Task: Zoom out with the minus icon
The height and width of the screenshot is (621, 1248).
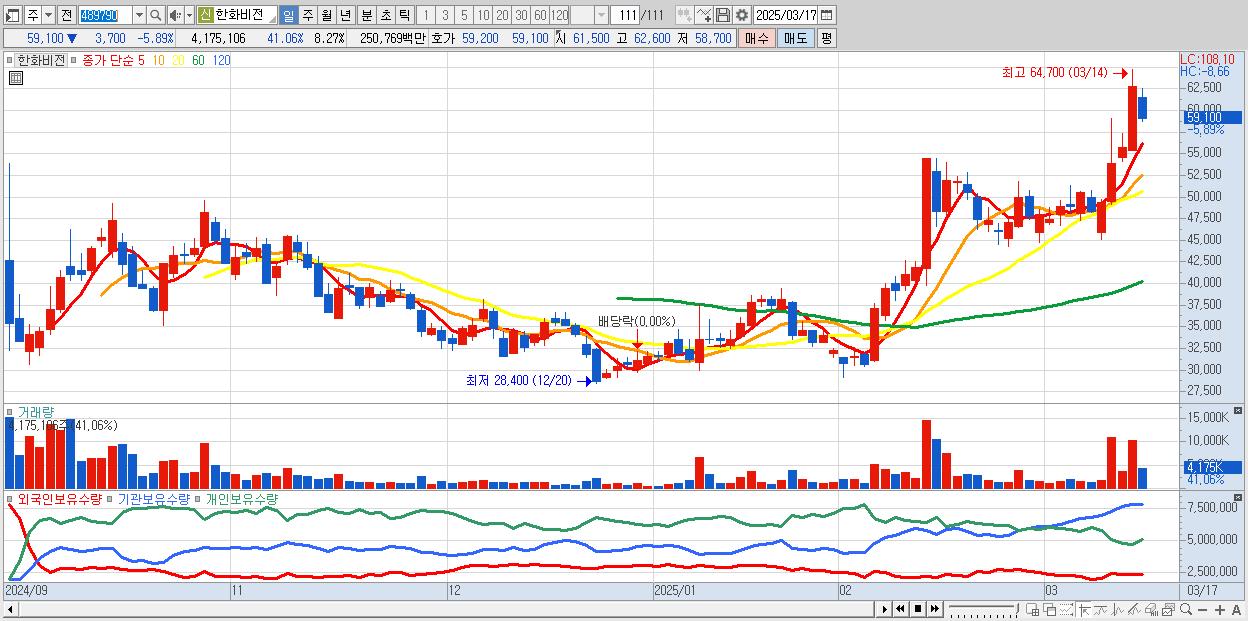Action: 1203,609
